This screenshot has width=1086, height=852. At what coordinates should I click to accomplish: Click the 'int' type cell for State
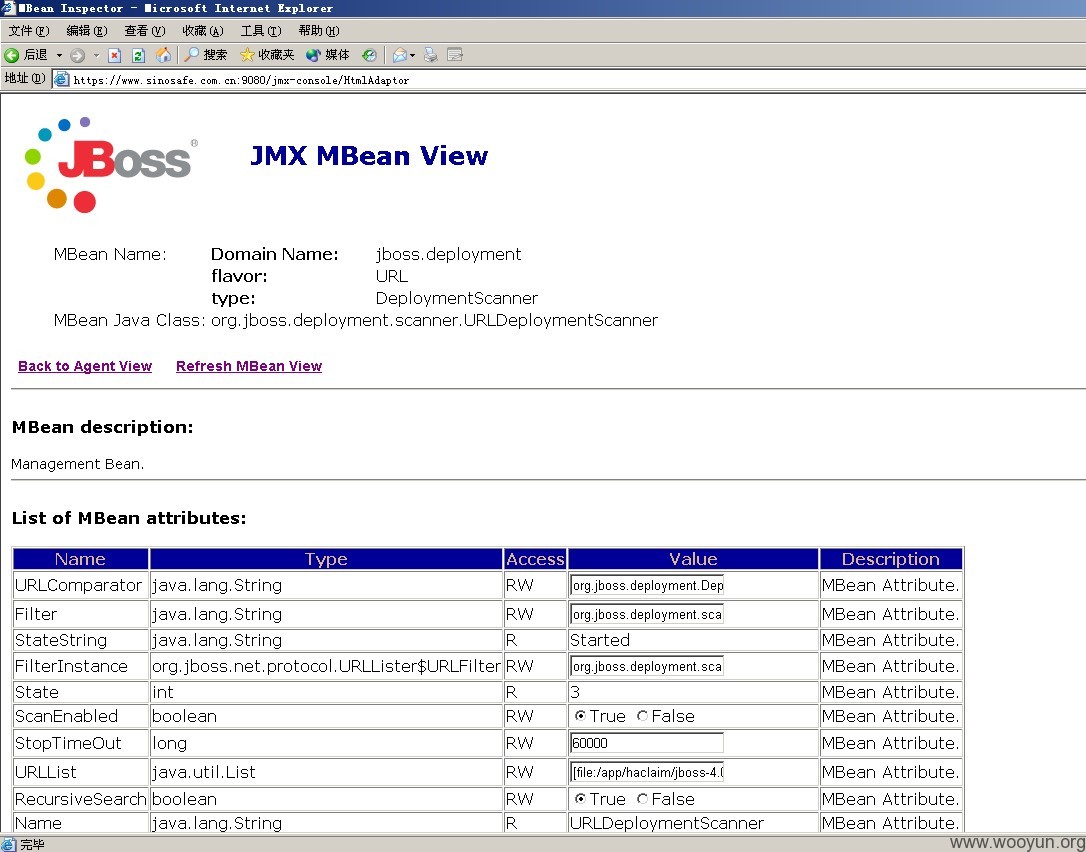pyautogui.click(x=326, y=692)
